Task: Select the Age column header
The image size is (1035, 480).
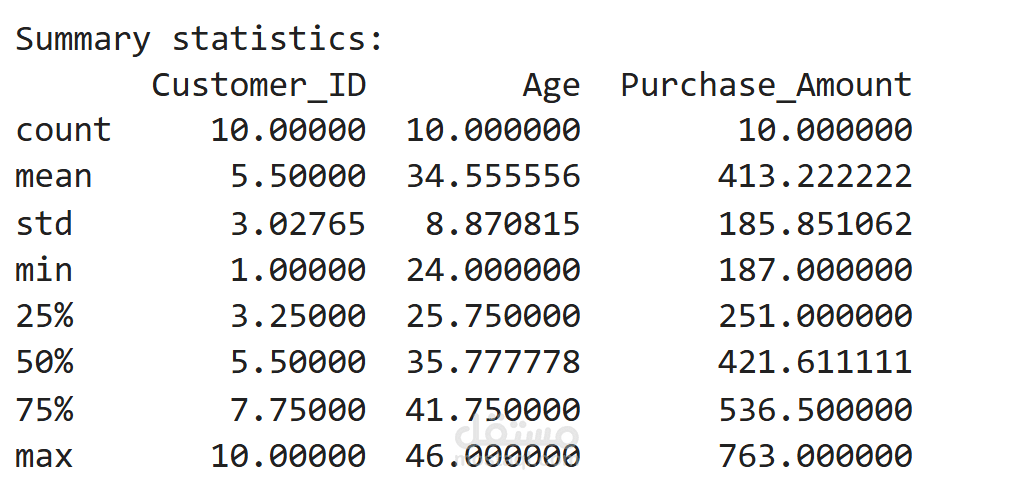Action: (x=551, y=85)
